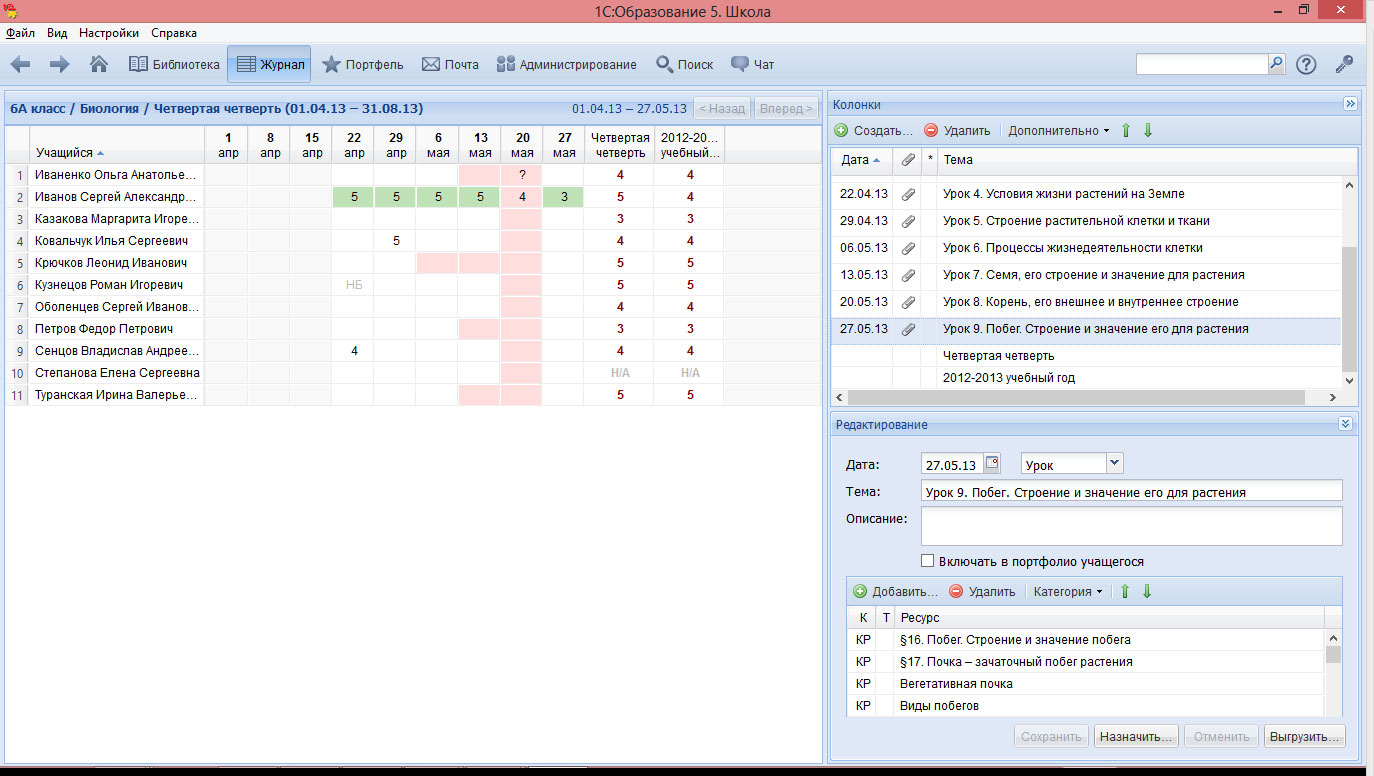This screenshot has width=1374, height=776.
Task: Open the Портфель section
Action: [362, 65]
